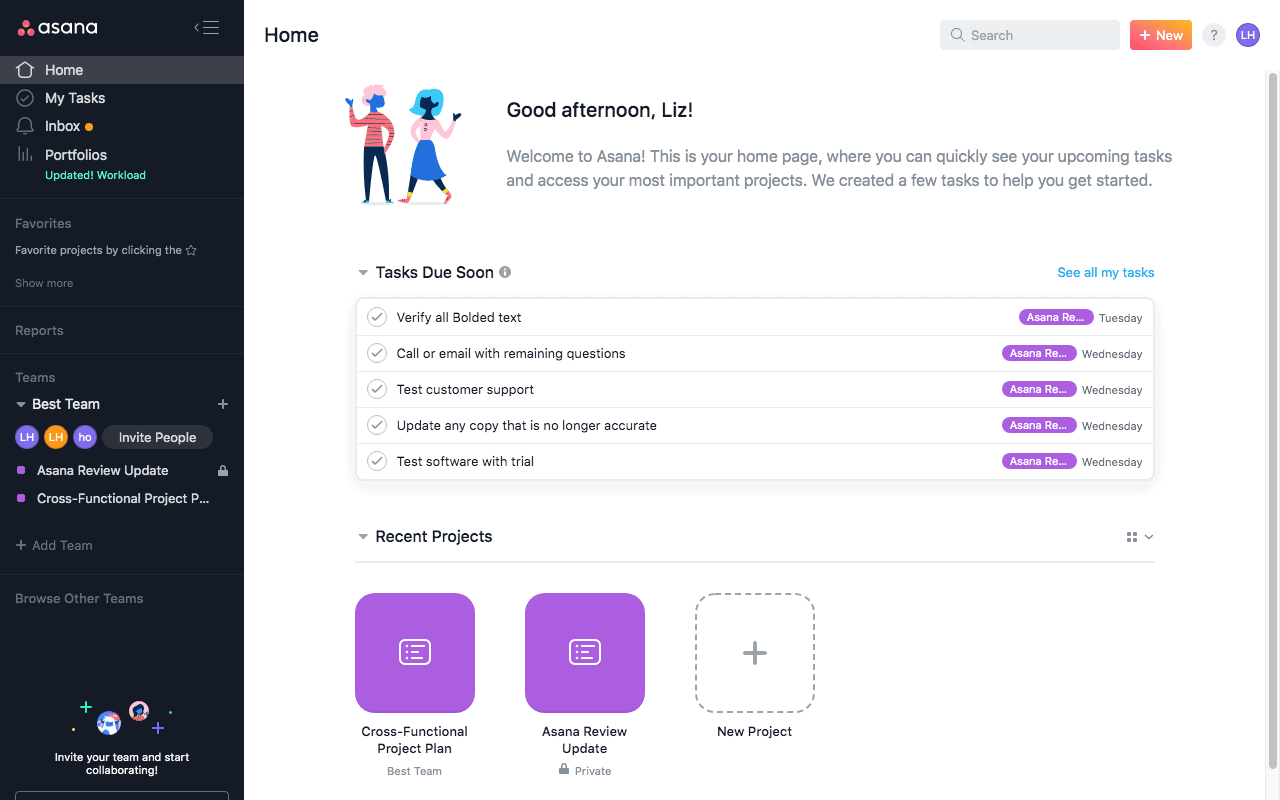1280x800 pixels.
Task: Mark 'Test customer support' complete
Action: pos(377,389)
